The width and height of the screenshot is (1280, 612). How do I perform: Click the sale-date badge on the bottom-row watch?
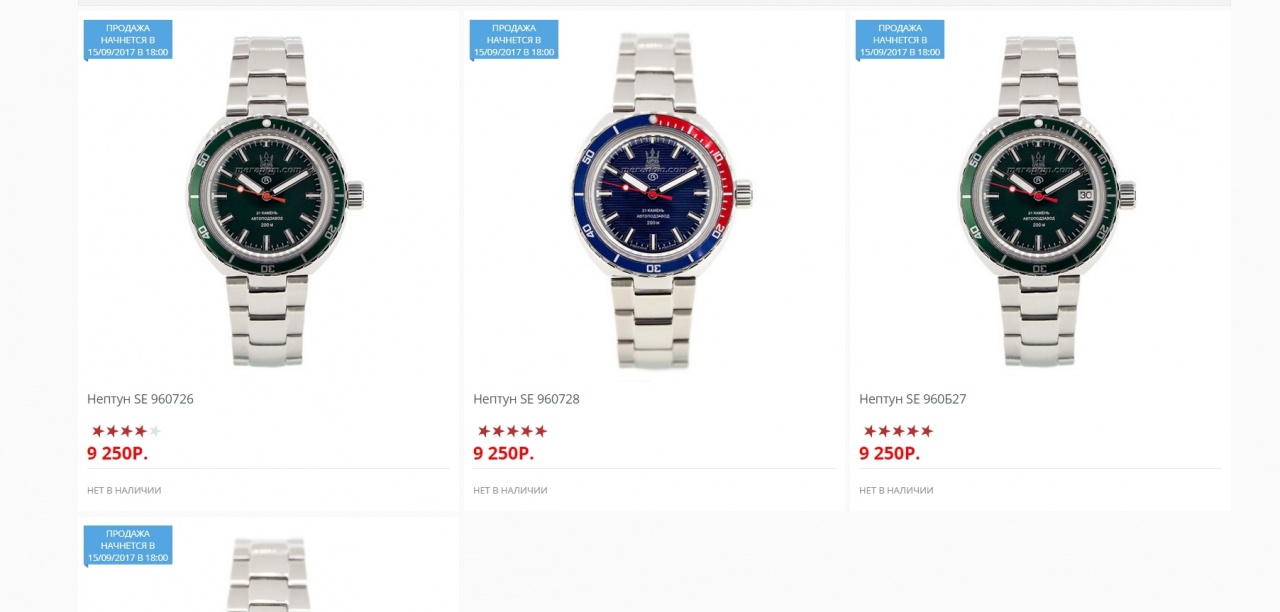point(128,546)
